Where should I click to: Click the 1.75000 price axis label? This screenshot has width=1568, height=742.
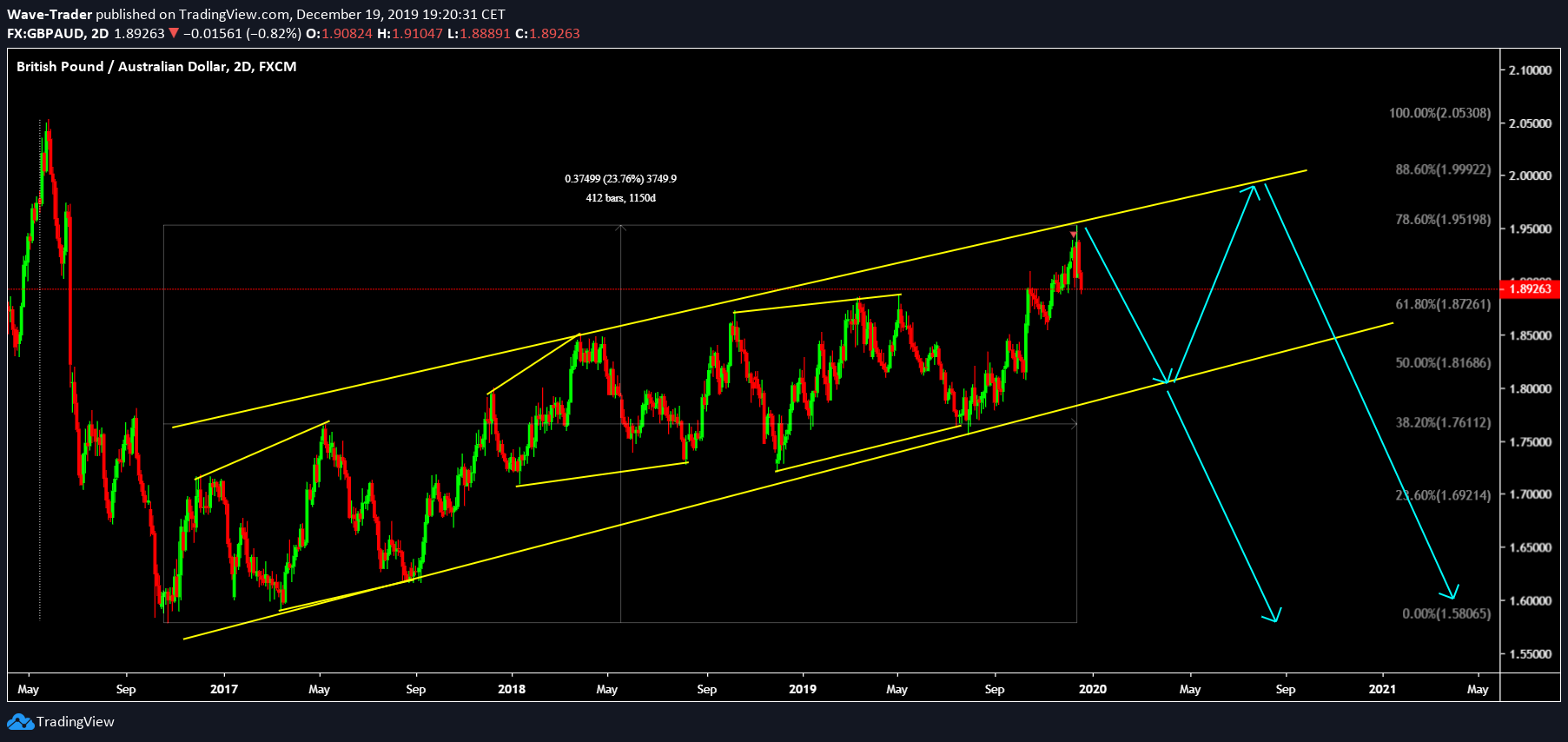(x=1531, y=442)
